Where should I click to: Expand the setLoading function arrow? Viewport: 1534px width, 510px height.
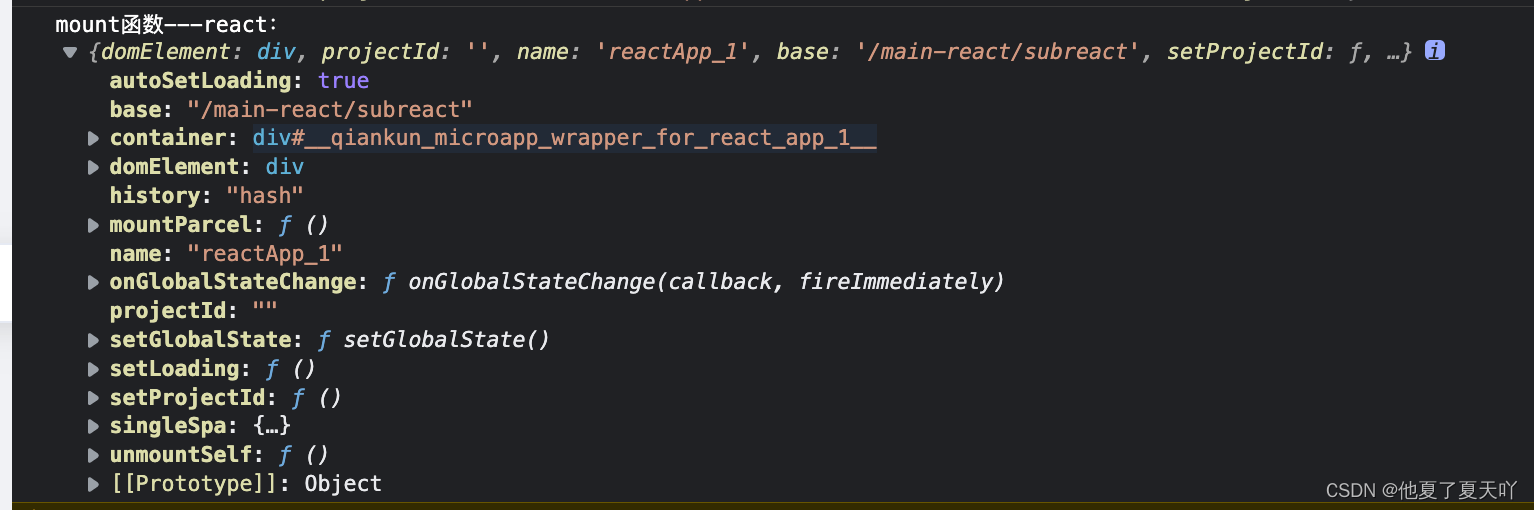[x=93, y=369]
